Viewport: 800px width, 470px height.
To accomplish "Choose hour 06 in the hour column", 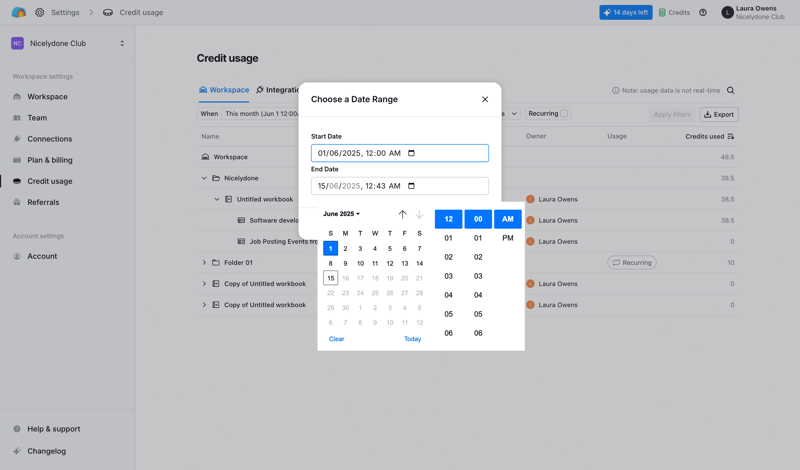I will 448,333.
